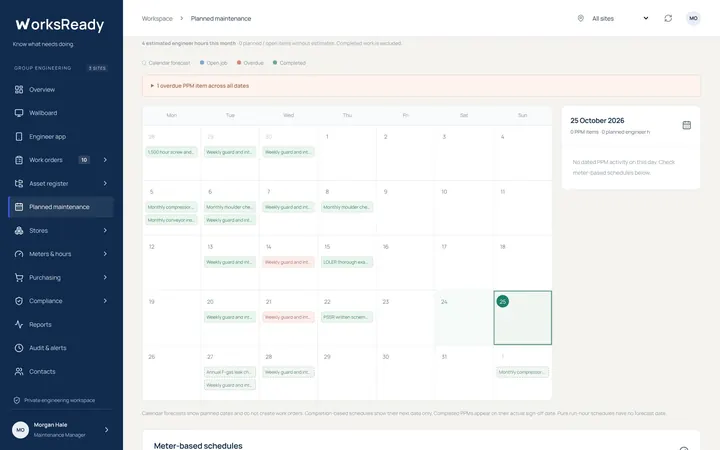
Task: Open the PSSR written scheme event
Action: (347, 317)
